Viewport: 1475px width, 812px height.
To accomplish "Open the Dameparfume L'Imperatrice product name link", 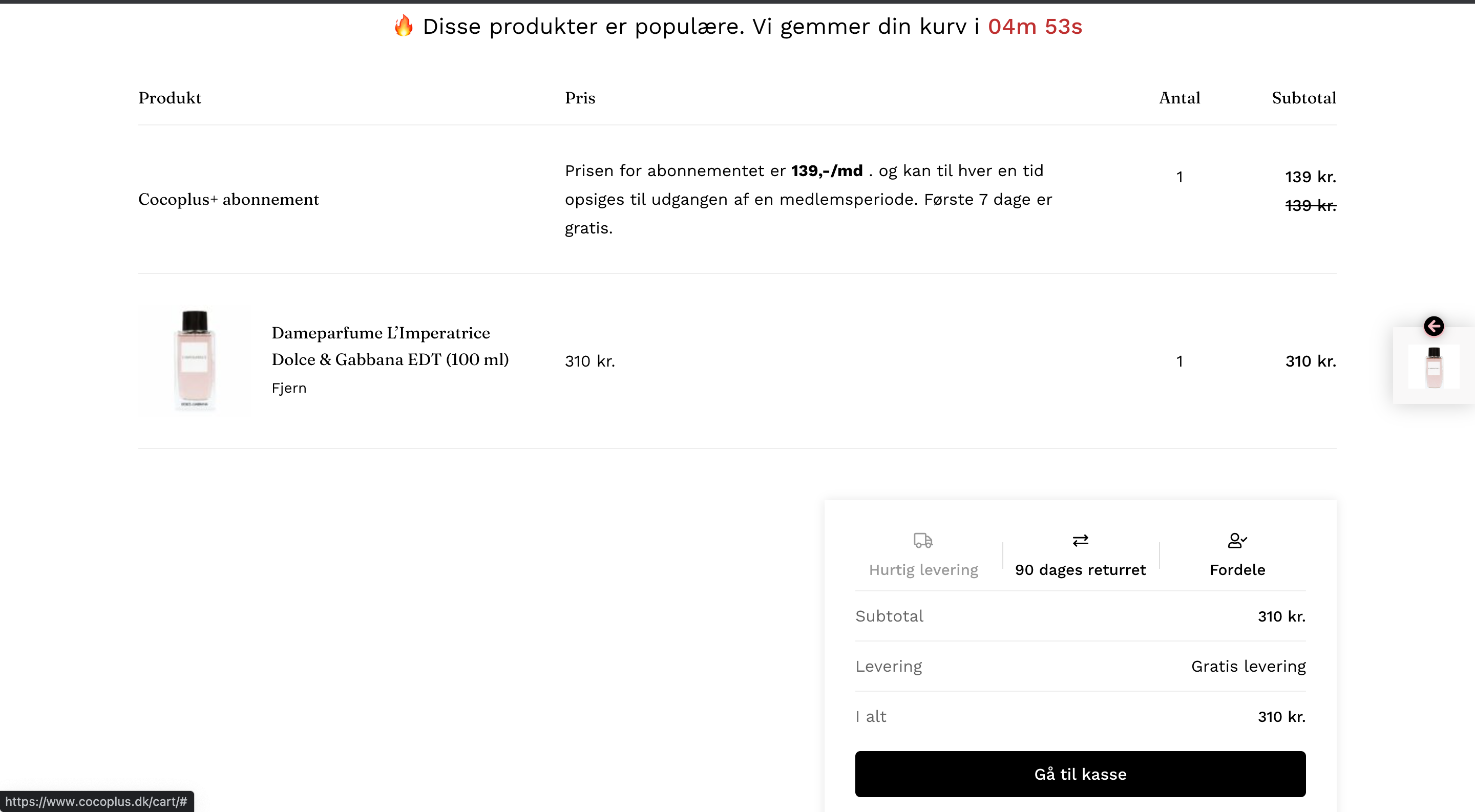I will tap(389, 346).
